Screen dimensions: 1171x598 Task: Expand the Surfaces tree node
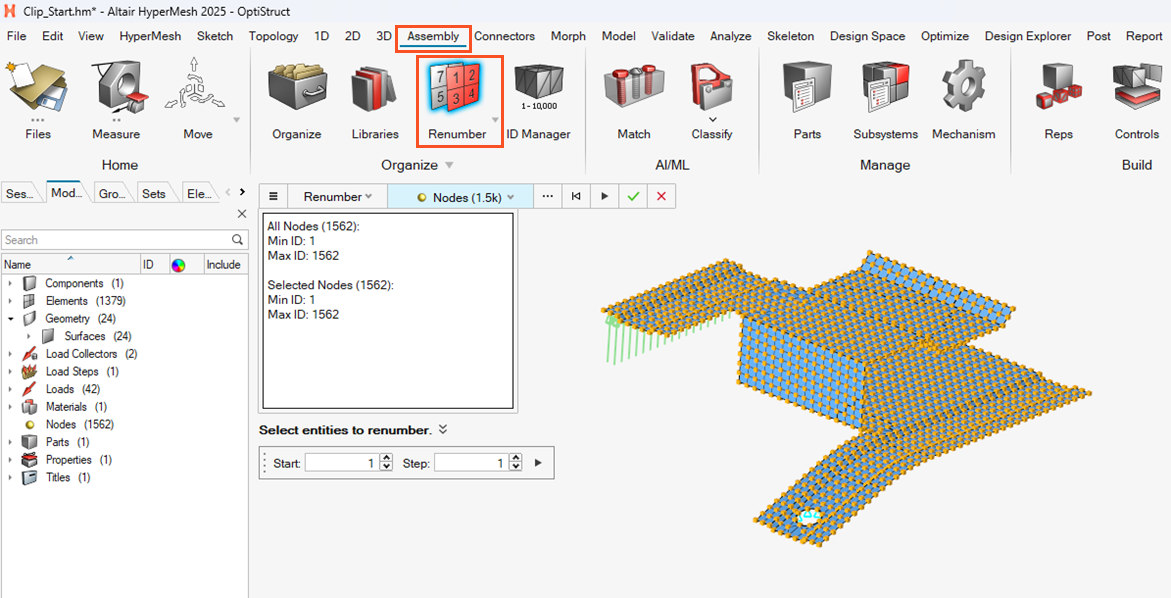click(x=29, y=336)
